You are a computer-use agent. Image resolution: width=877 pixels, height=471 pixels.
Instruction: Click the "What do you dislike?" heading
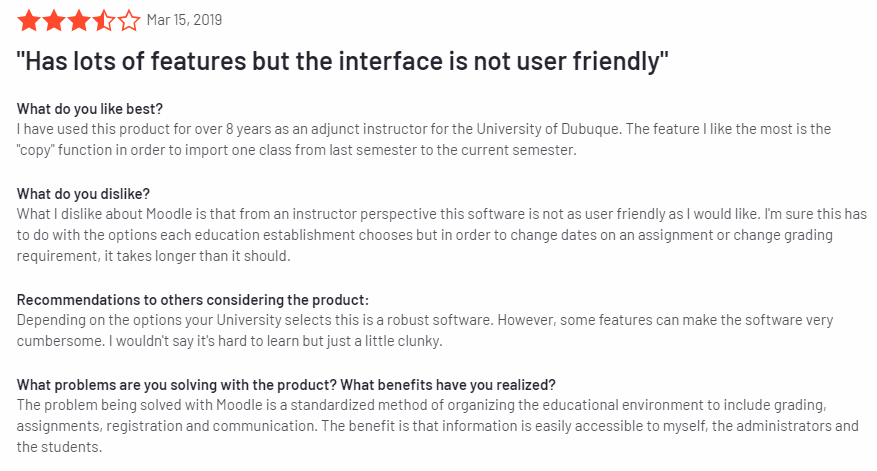[x=83, y=194]
